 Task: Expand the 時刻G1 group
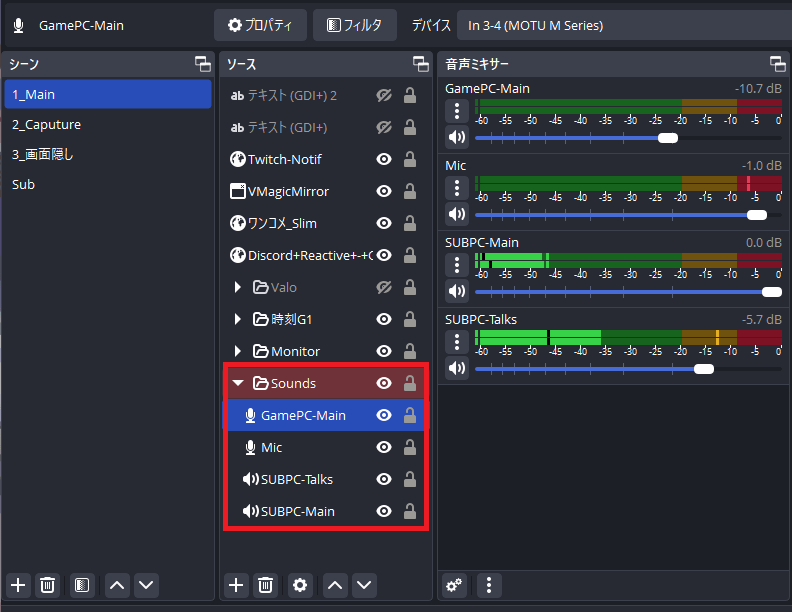(x=237, y=319)
